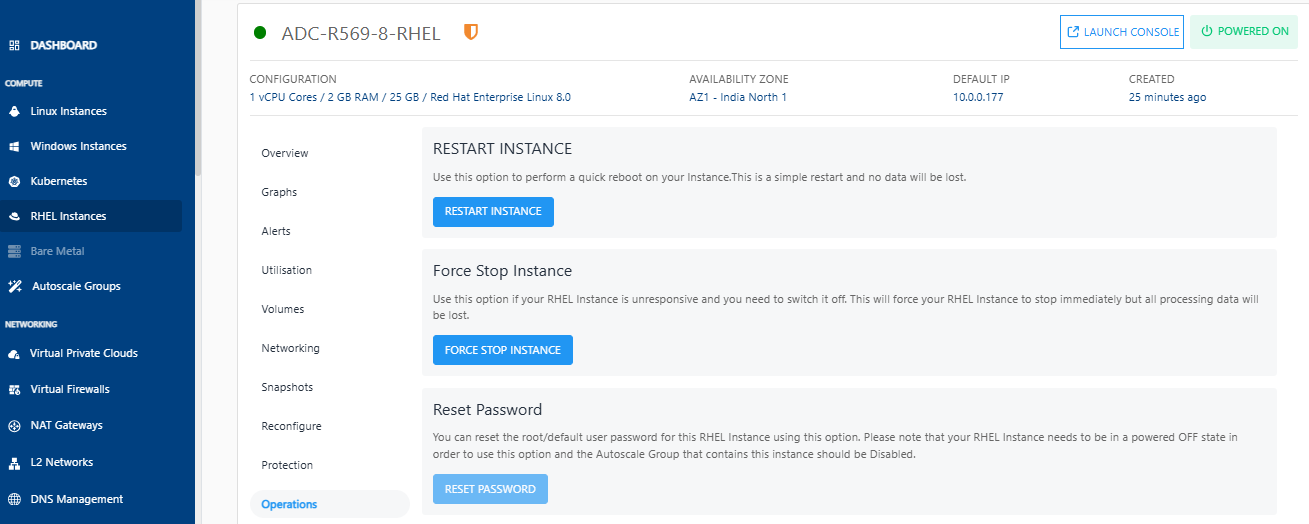Click the Linux Instances penguin icon

point(14,111)
